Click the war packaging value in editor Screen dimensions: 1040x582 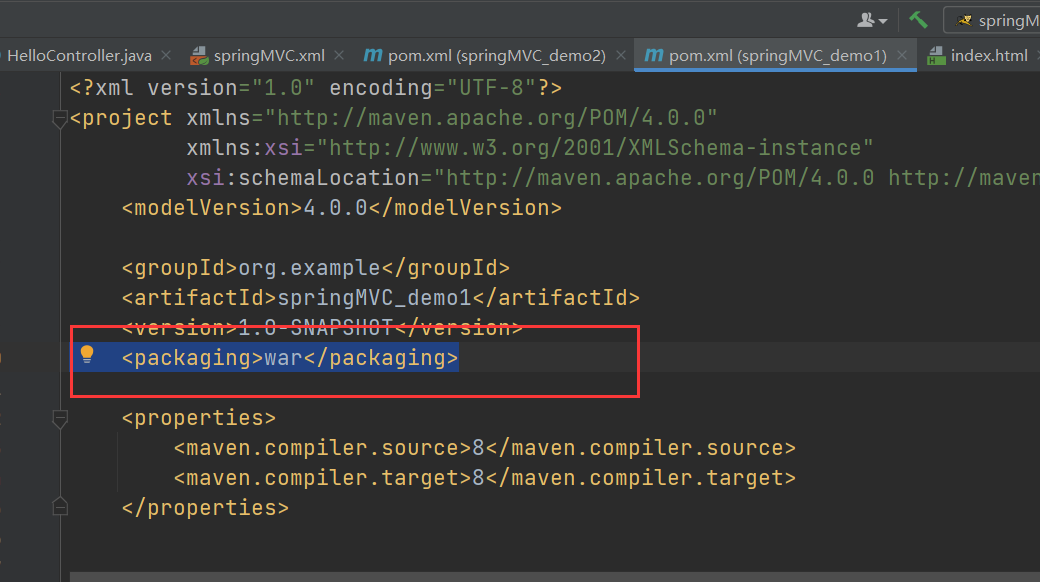click(283, 358)
